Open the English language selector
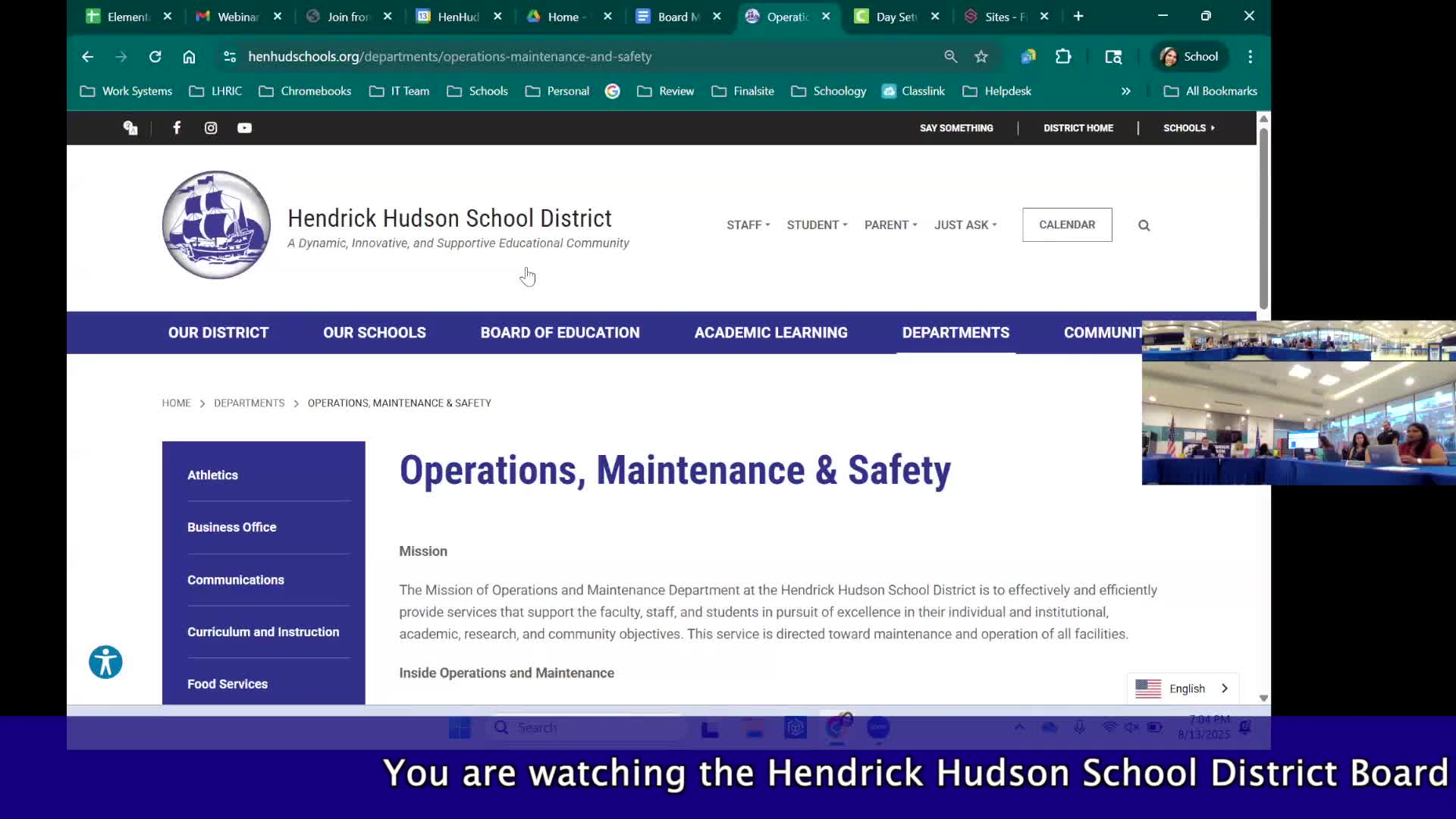1456x819 pixels. point(1184,688)
